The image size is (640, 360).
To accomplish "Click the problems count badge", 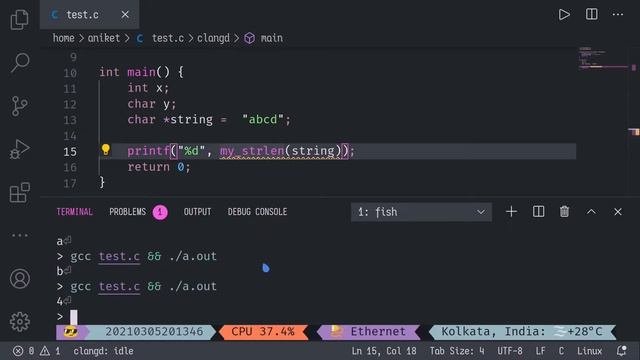I will click(160, 212).
